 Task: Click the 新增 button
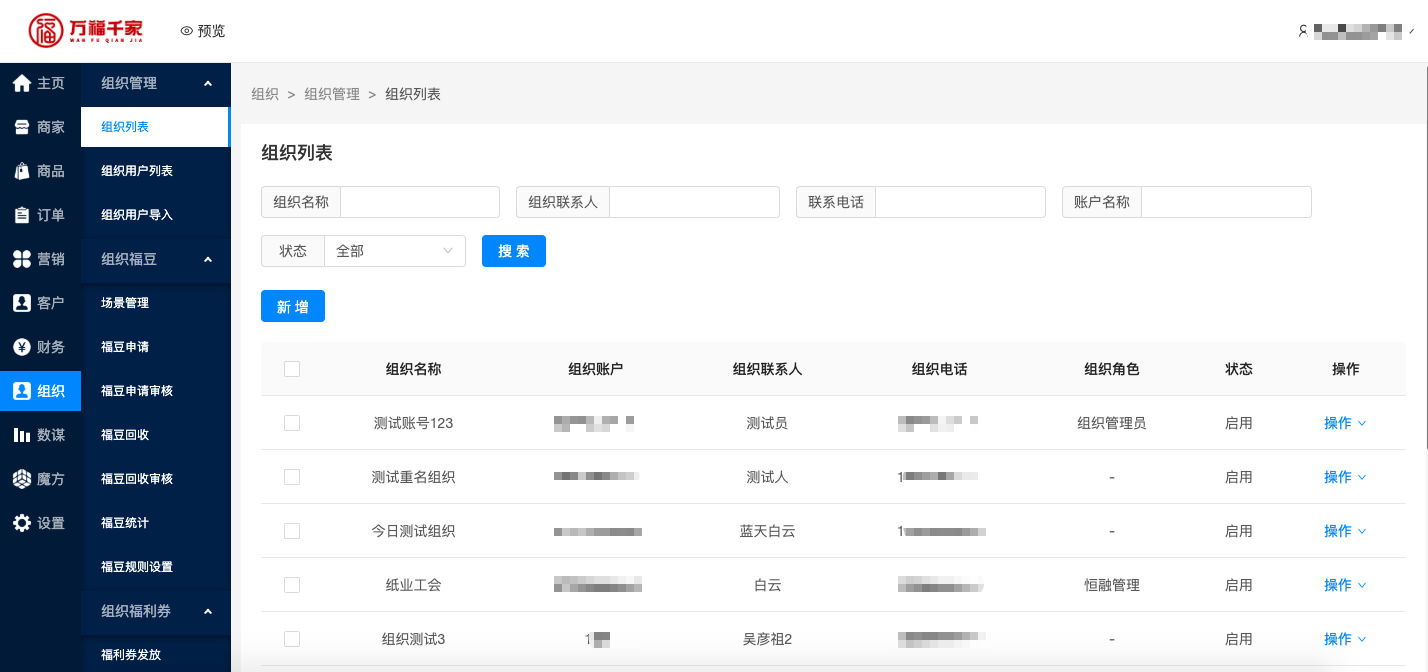[x=292, y=307]
